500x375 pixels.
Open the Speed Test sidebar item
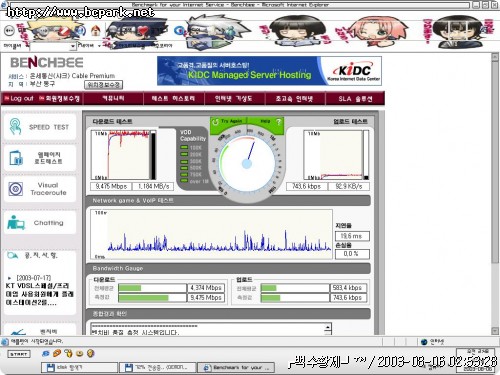(x=39, y=127)
